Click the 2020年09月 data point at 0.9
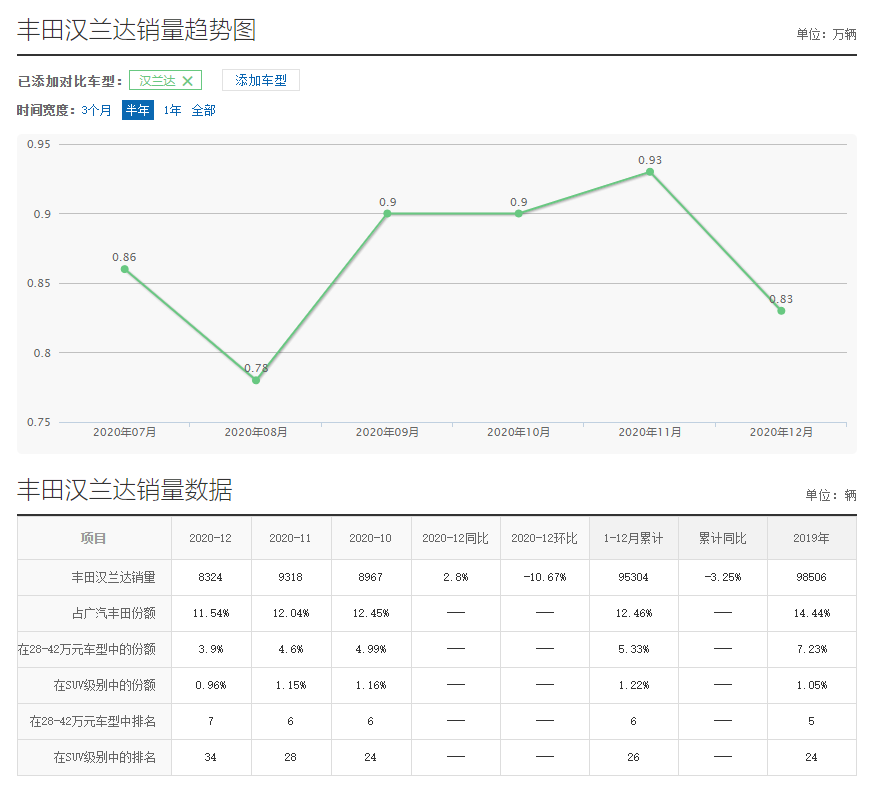The height and width of the screenshot is (789, 880). pyautogui.click(x=387, y=213)
